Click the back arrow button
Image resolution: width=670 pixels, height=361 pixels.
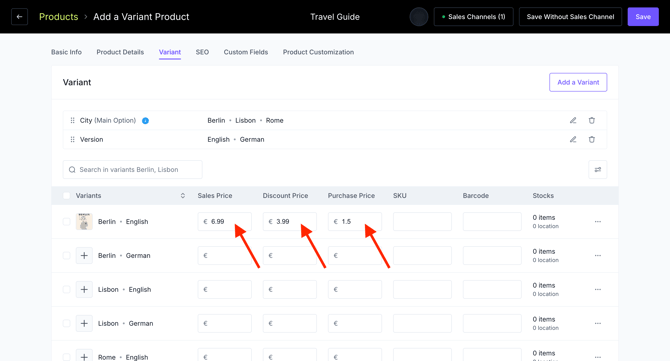click(x=19, y=17)
